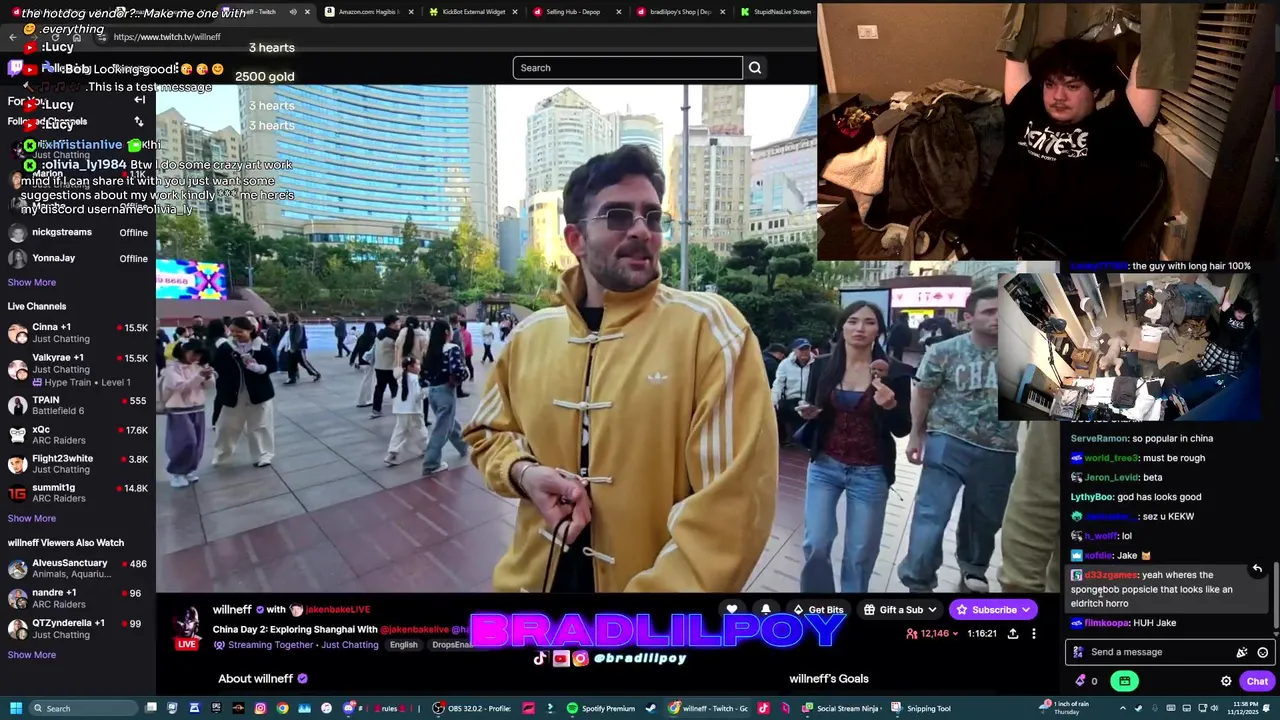The image size is (1280, 720).
Task: Open the QTZynderella +1 channel
Action: click(x=78, y=628)
